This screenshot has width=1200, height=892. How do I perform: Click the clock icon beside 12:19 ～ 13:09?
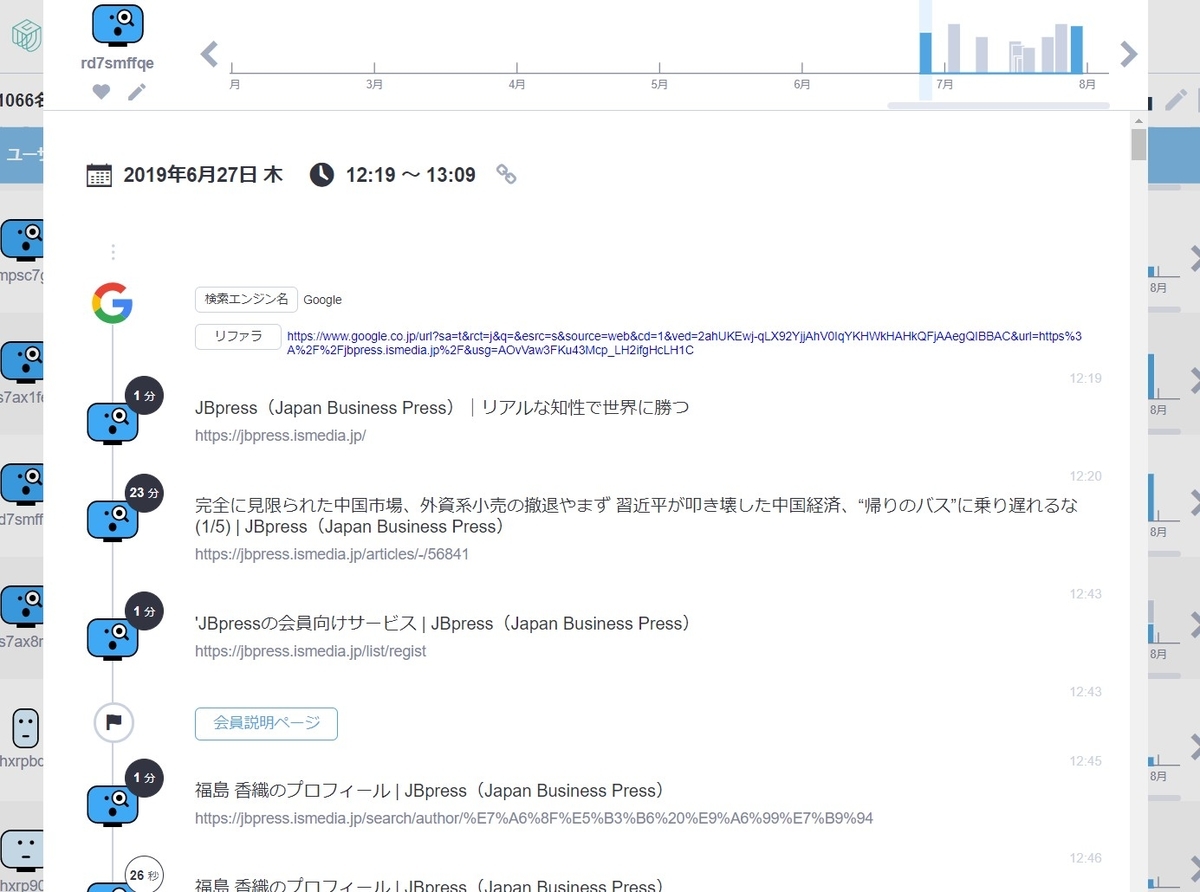[321, 175]
